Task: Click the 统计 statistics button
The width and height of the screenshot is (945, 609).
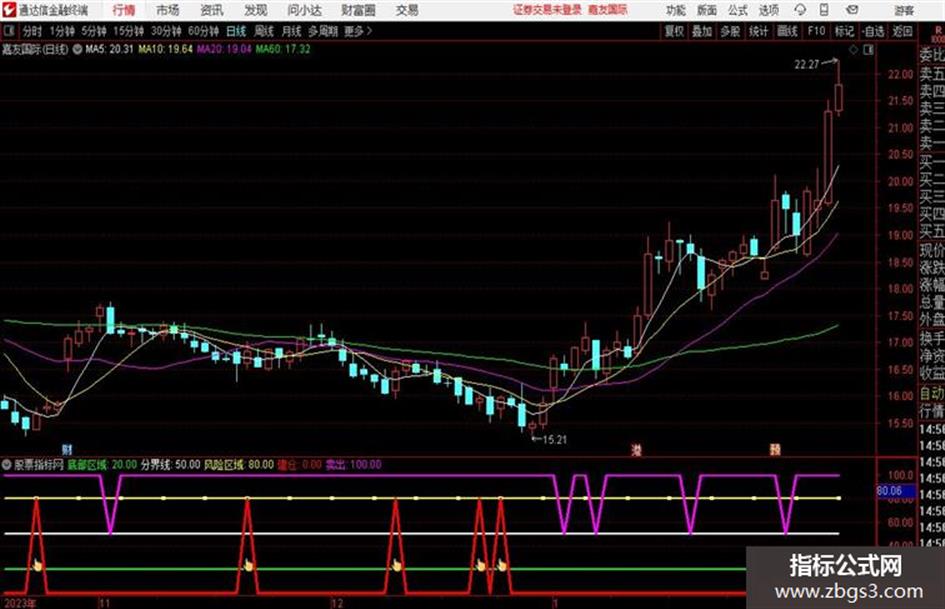Action: [x=758, y=31]
